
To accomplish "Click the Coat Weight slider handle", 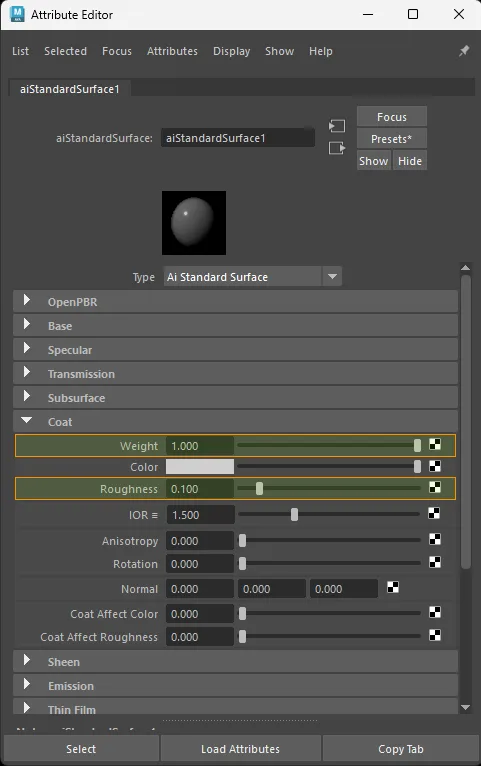I will (418, 445).
